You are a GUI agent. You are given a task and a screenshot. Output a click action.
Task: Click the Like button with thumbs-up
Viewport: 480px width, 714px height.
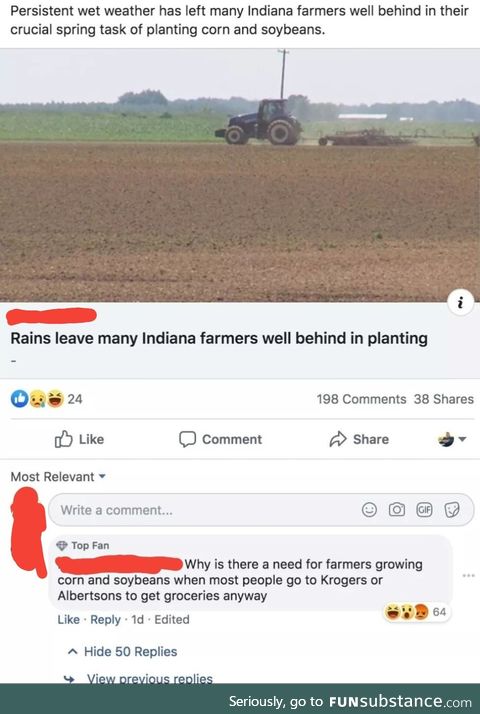coord(79,439)
